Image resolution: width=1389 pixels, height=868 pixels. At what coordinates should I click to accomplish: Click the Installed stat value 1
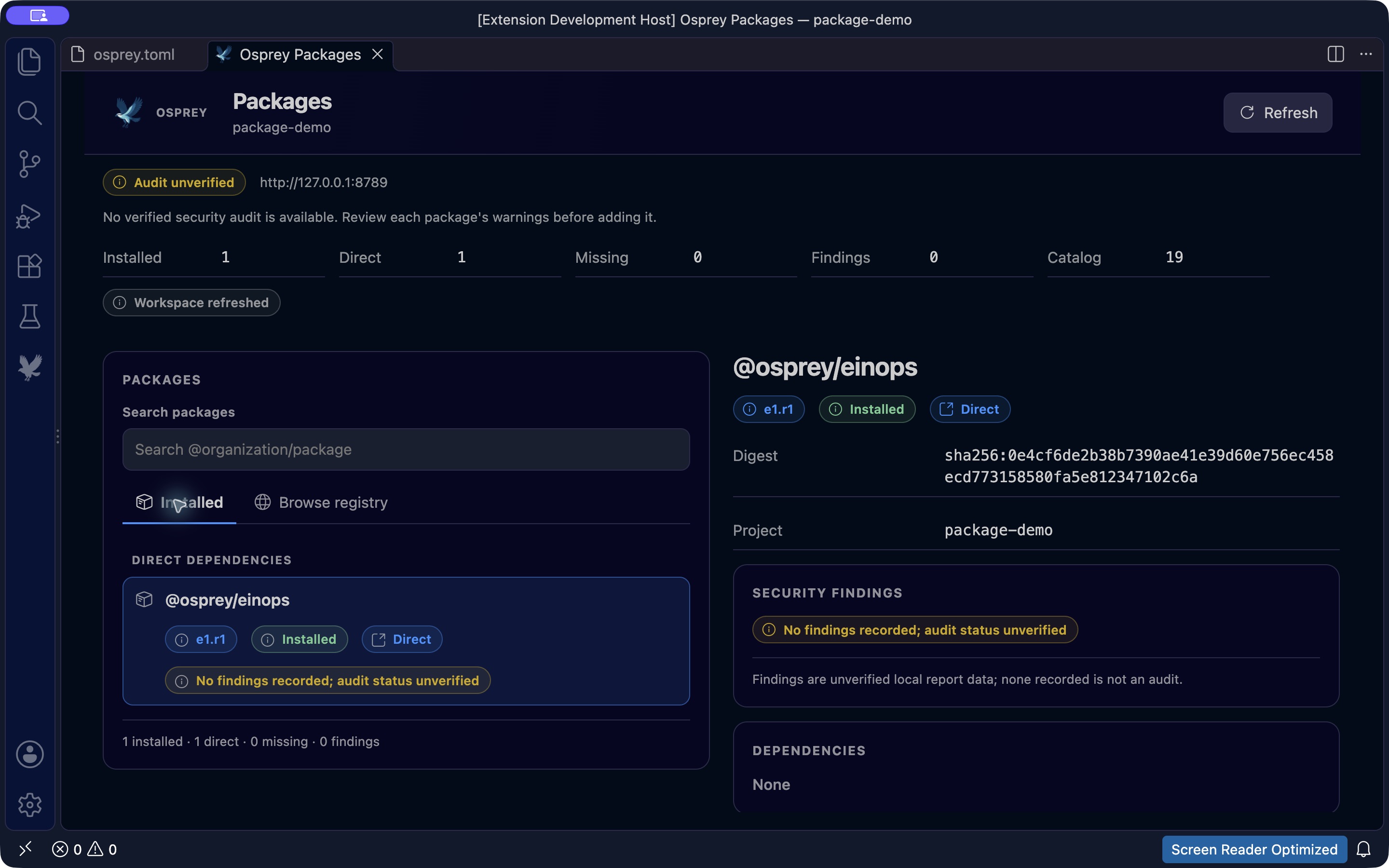pos(225,257)
